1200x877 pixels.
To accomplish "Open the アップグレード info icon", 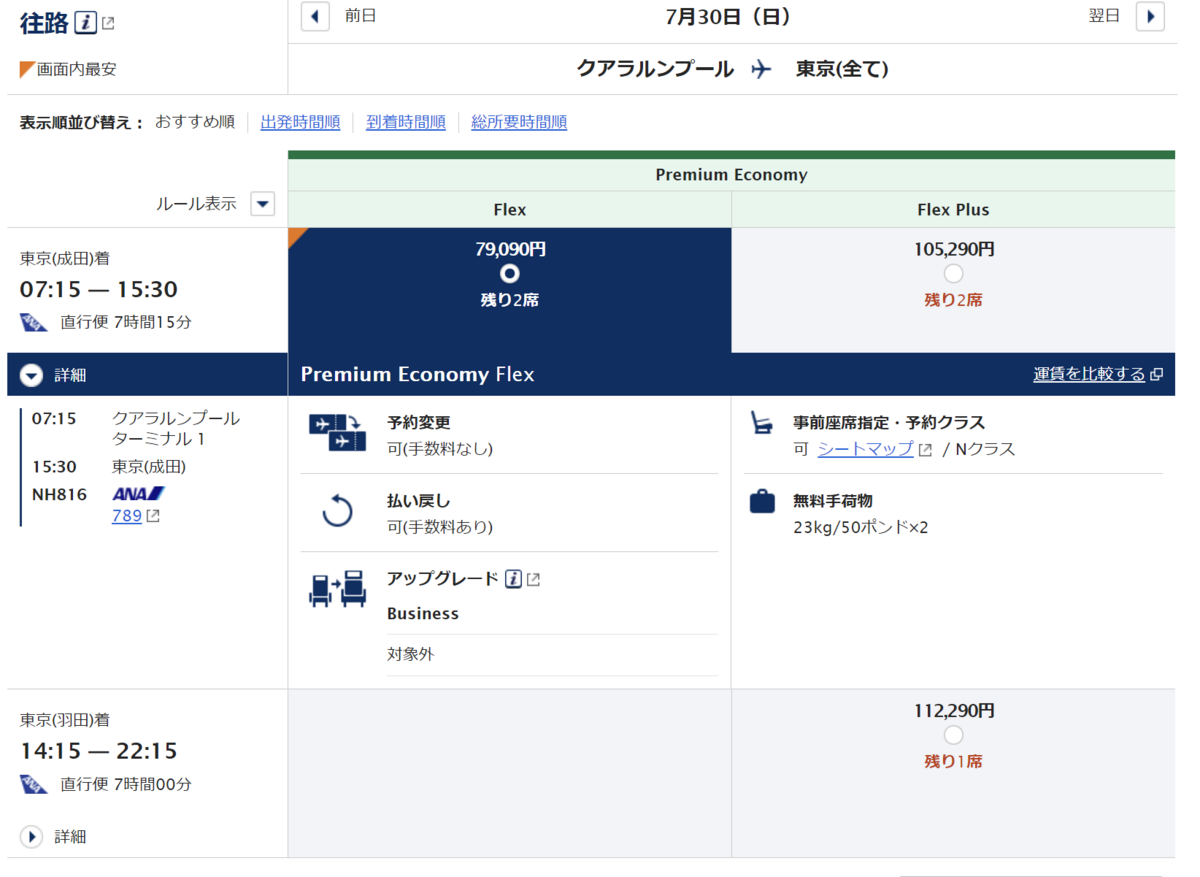I will tap(513, 579).
